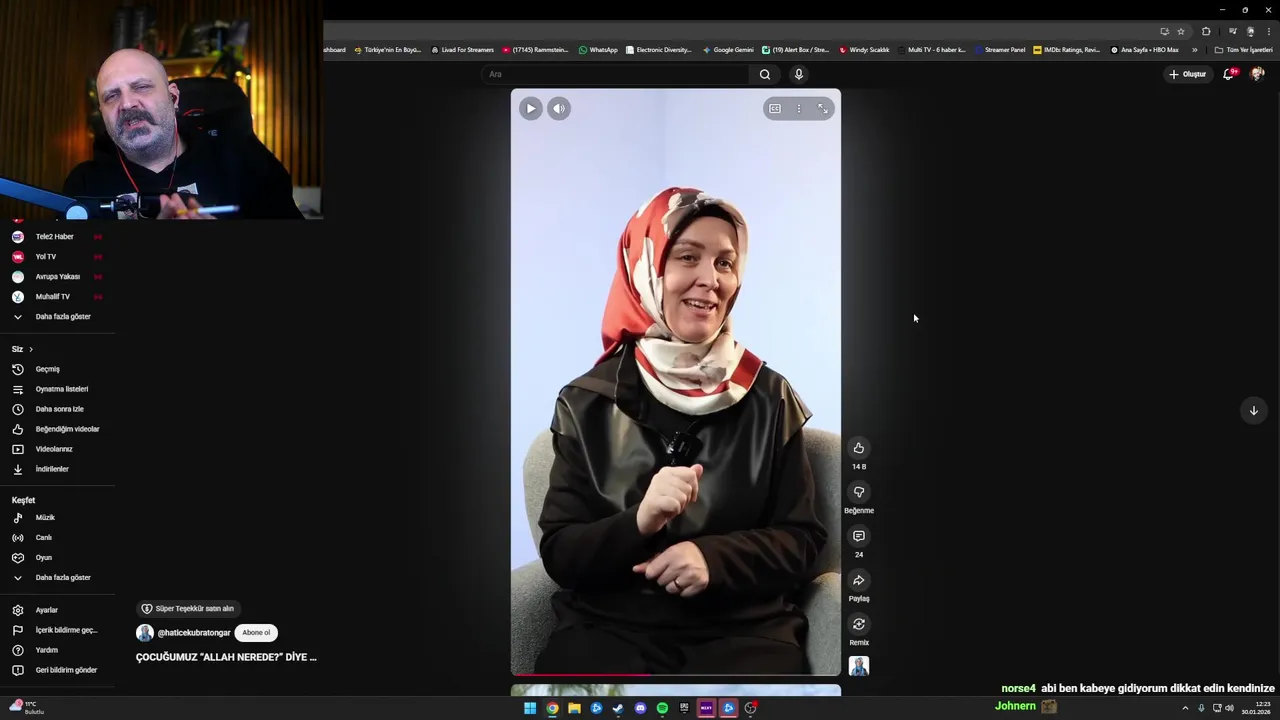Open Streamer Panel bookmark
The height and width of the screenshot is (720, 1280).
(x=999, y=50)
